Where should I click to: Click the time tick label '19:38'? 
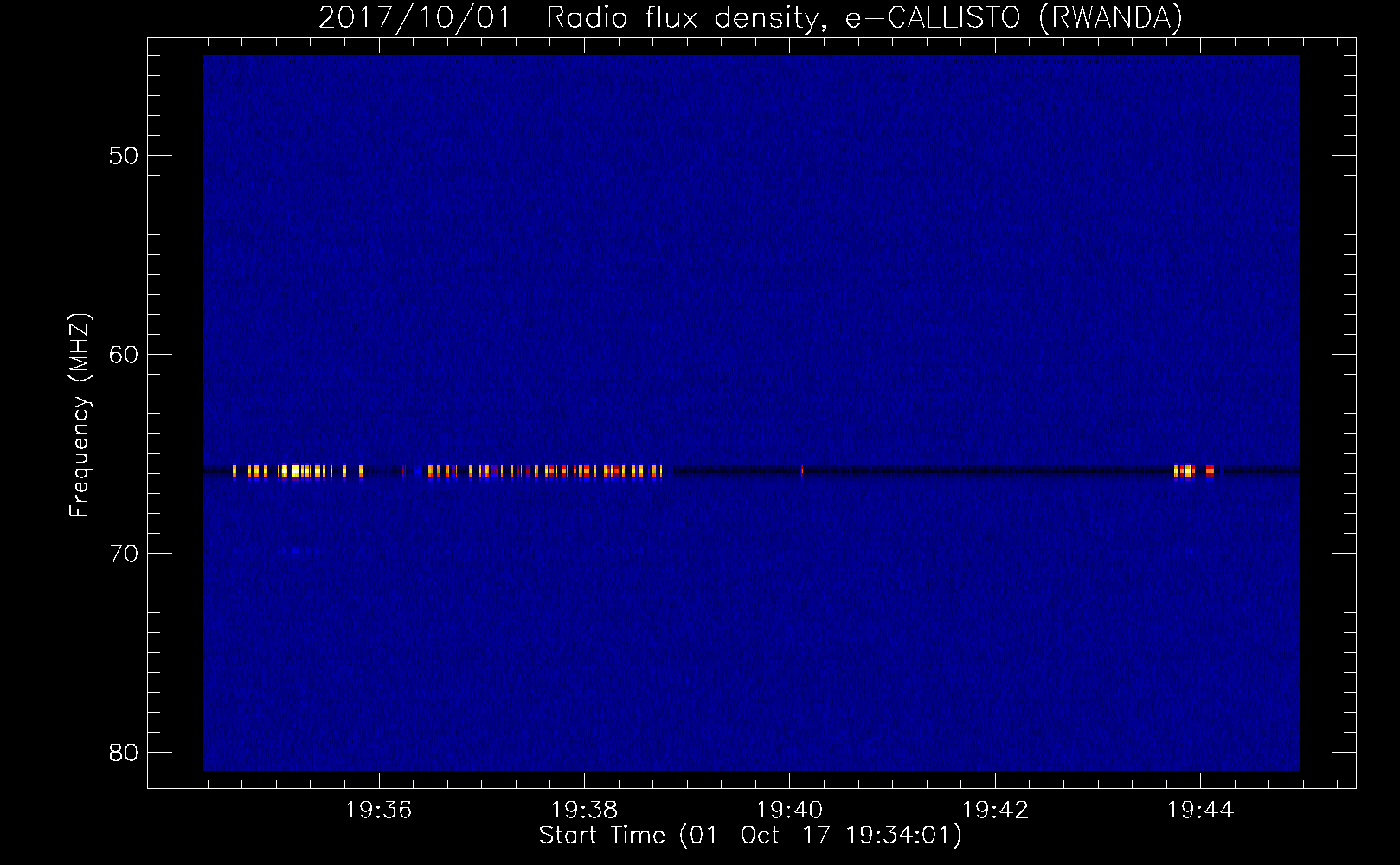coord(584,811)
